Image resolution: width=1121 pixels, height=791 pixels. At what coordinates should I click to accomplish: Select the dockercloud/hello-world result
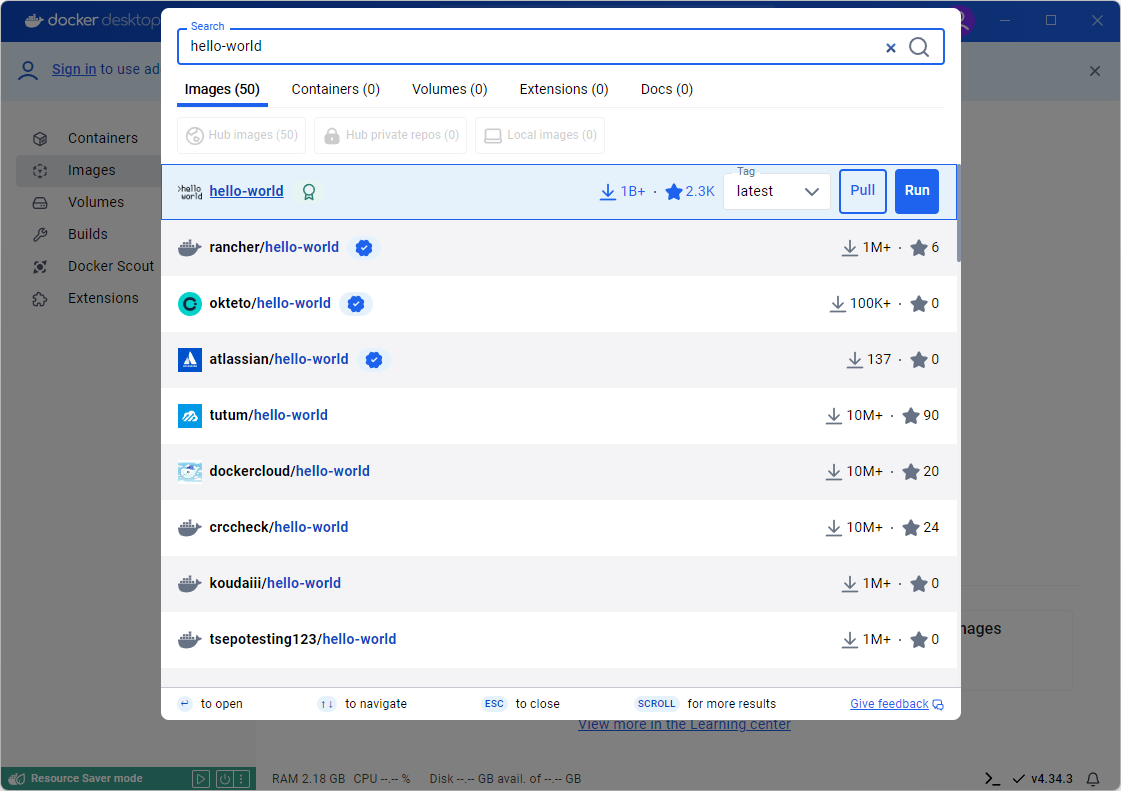coord(559,471)
